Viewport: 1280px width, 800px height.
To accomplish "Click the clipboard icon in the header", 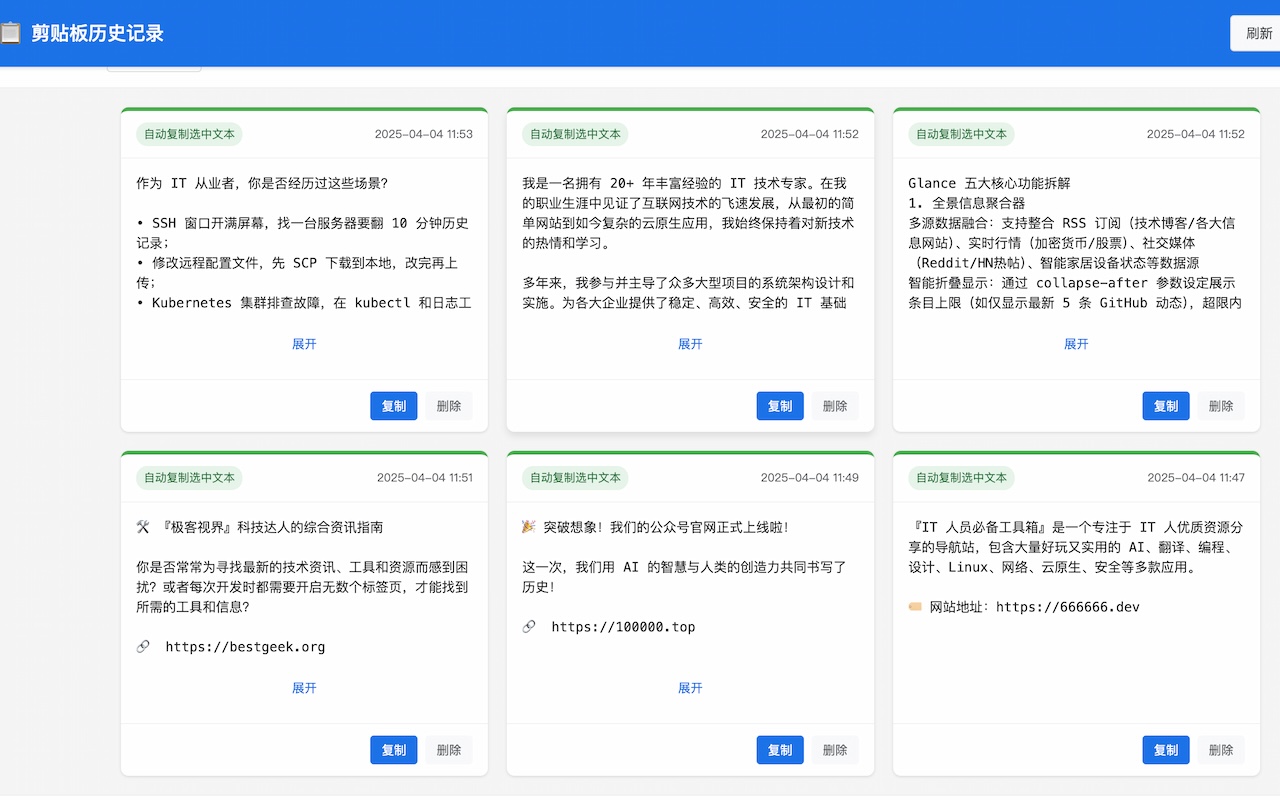I will (10, 33).
